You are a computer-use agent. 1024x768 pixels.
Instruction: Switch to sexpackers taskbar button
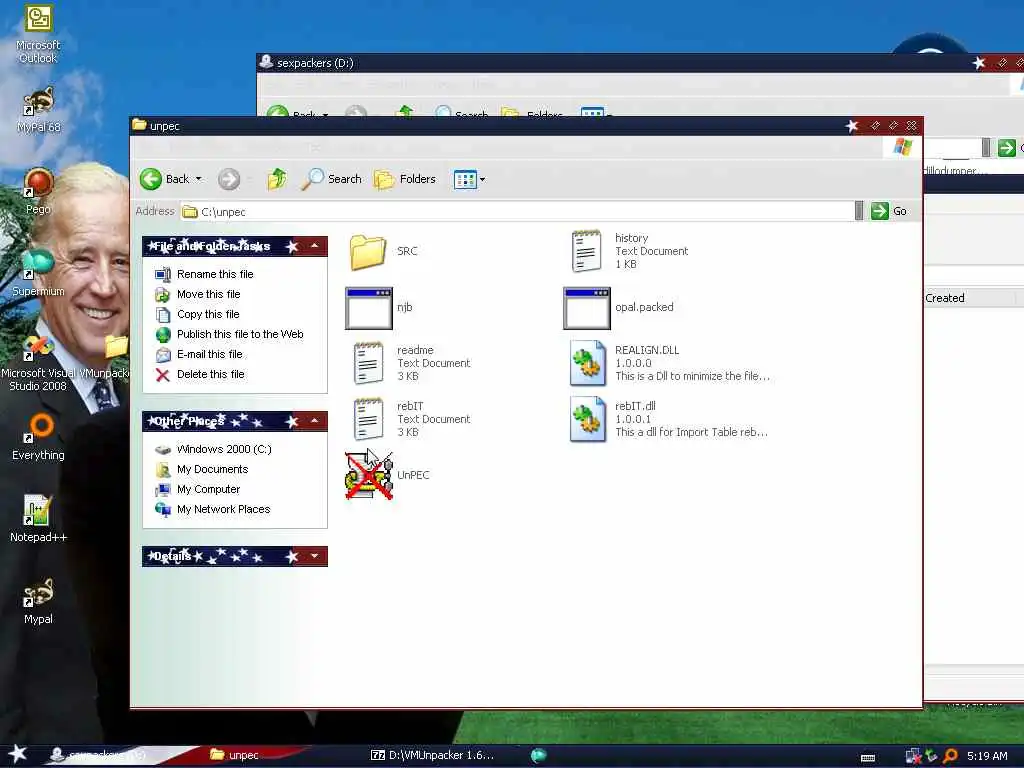point(98,755)
